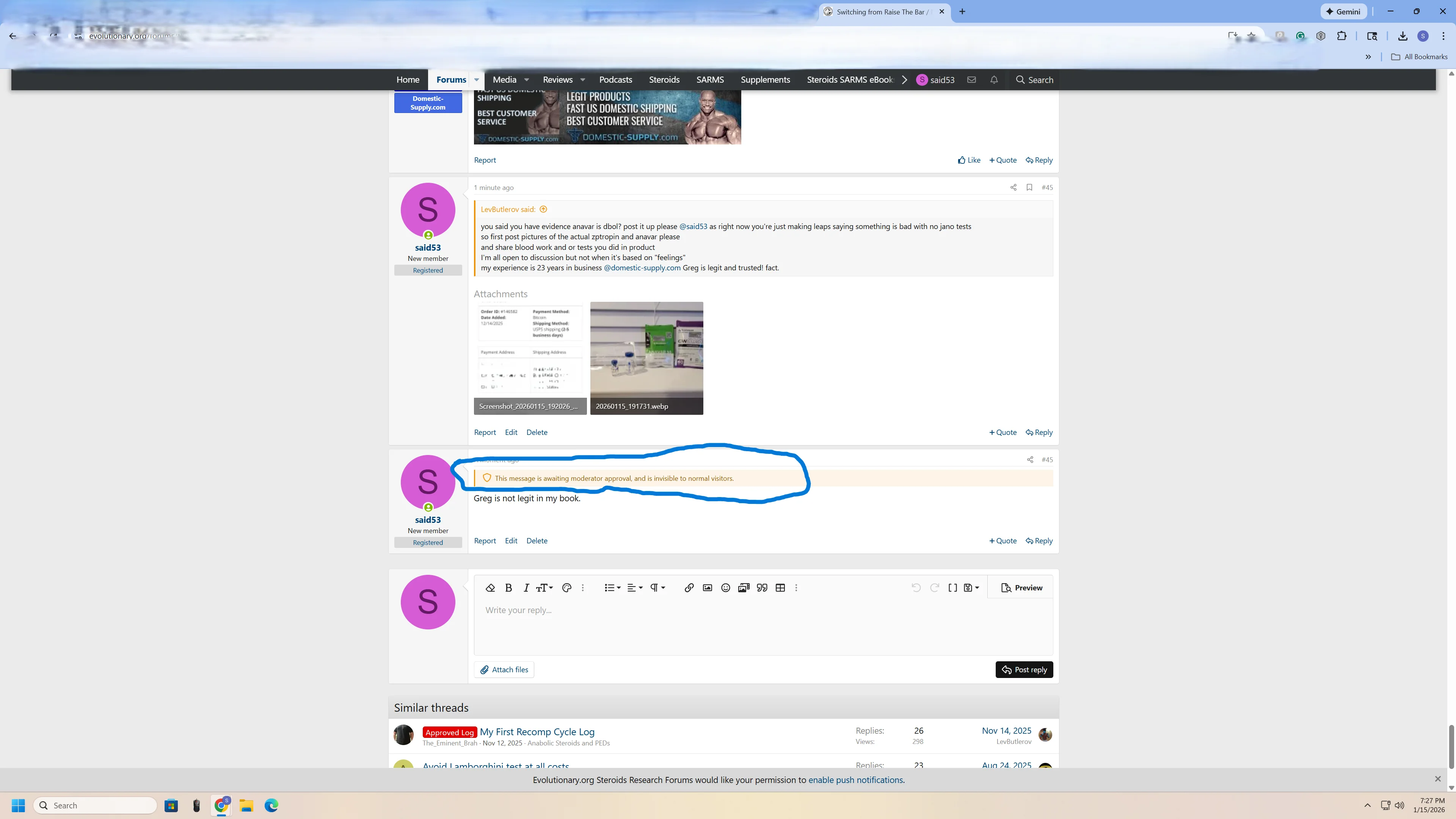Bookmark the first #45 post

(1029, 188)
